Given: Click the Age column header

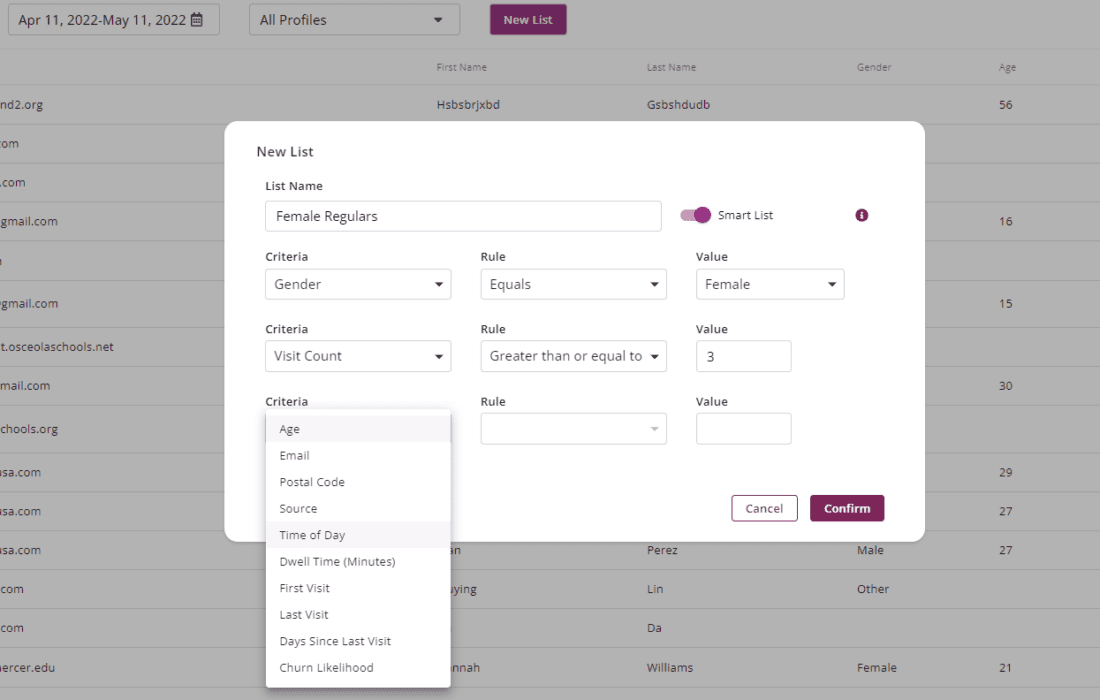Looking at the screenshot, I should pyautogui.click(x=1007, y=67).
